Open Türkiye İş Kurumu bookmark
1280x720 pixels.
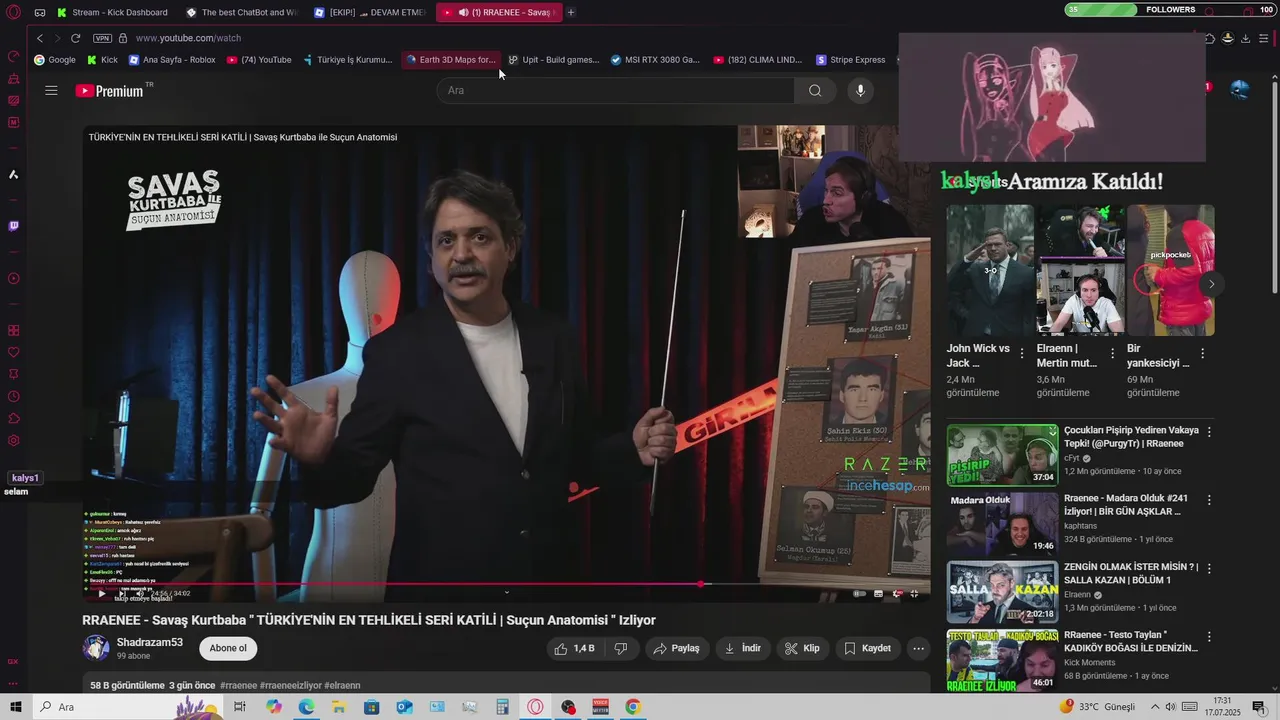(347, 60)
